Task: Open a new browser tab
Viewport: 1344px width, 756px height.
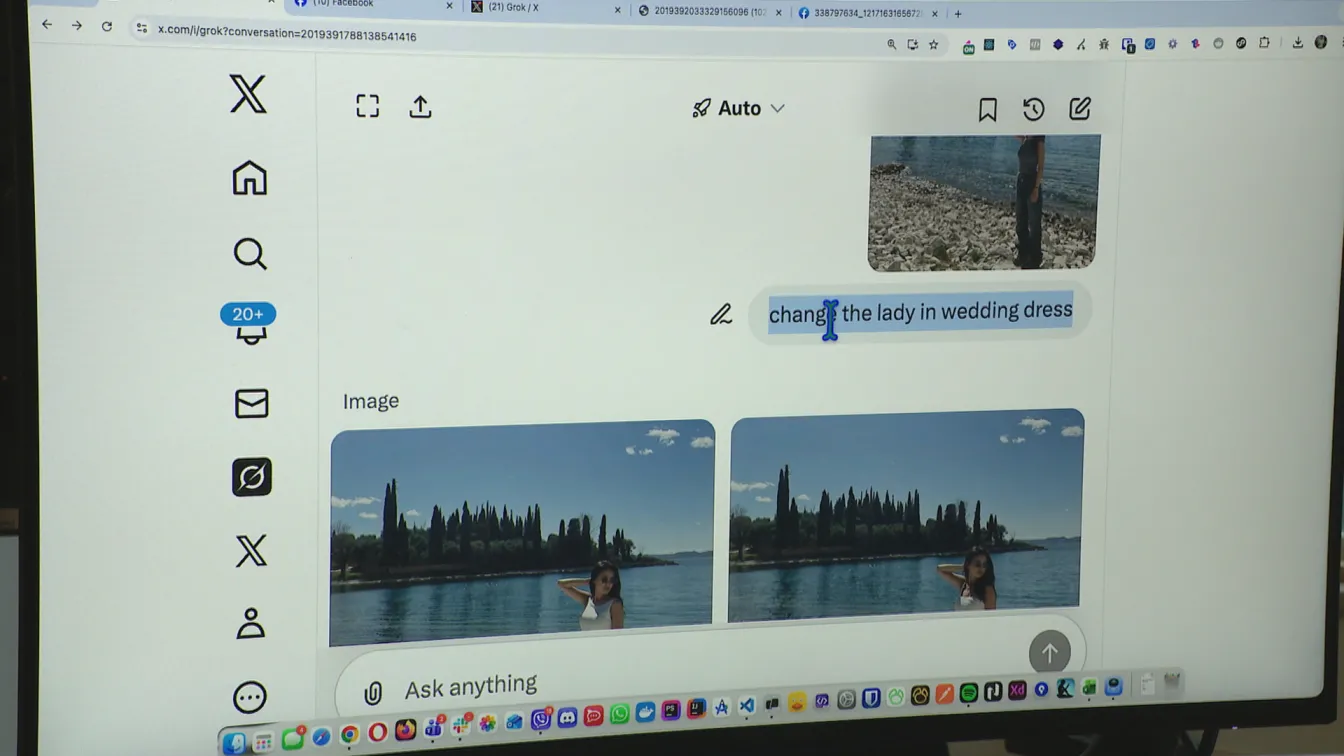Action: pos(958,14)
